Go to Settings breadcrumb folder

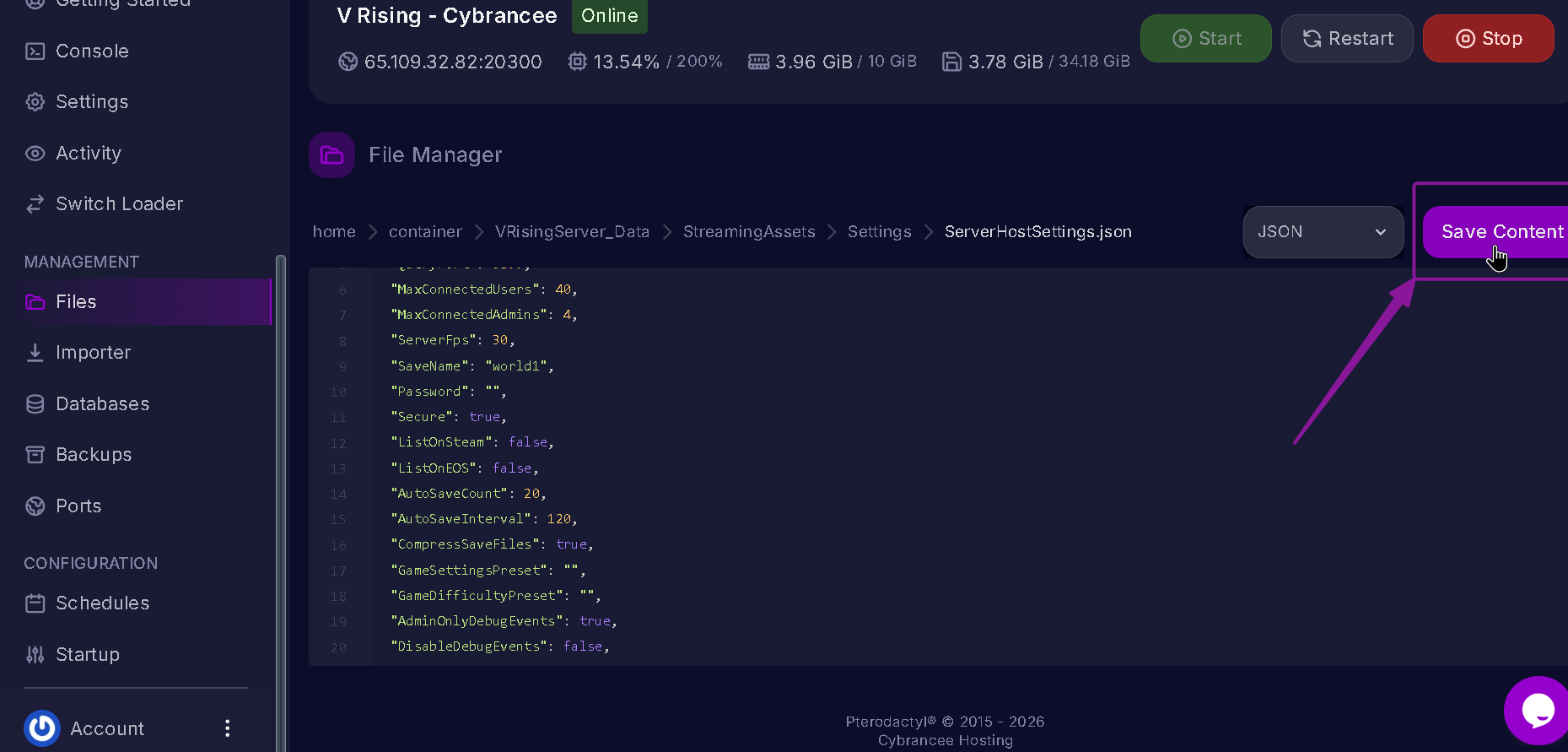pyautogui.click(x=880, y=232)
